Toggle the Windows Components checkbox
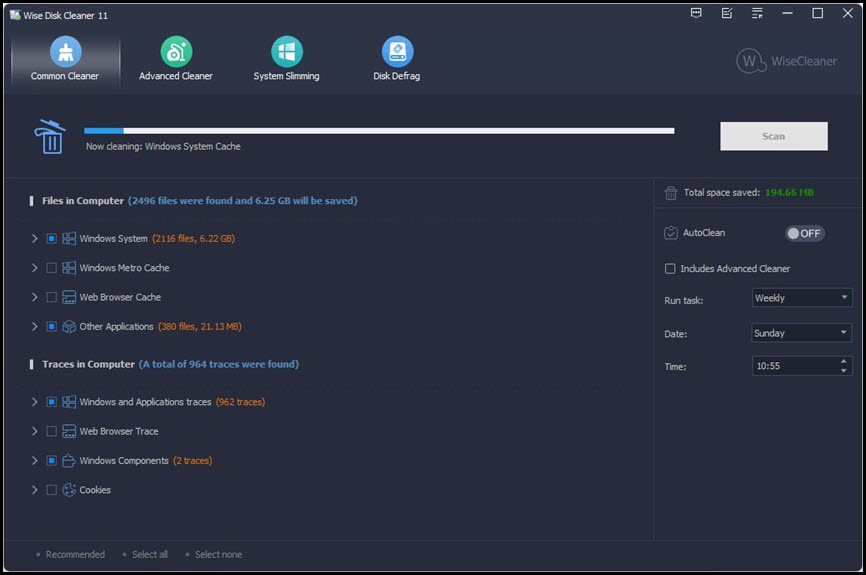 pos(51,461)
